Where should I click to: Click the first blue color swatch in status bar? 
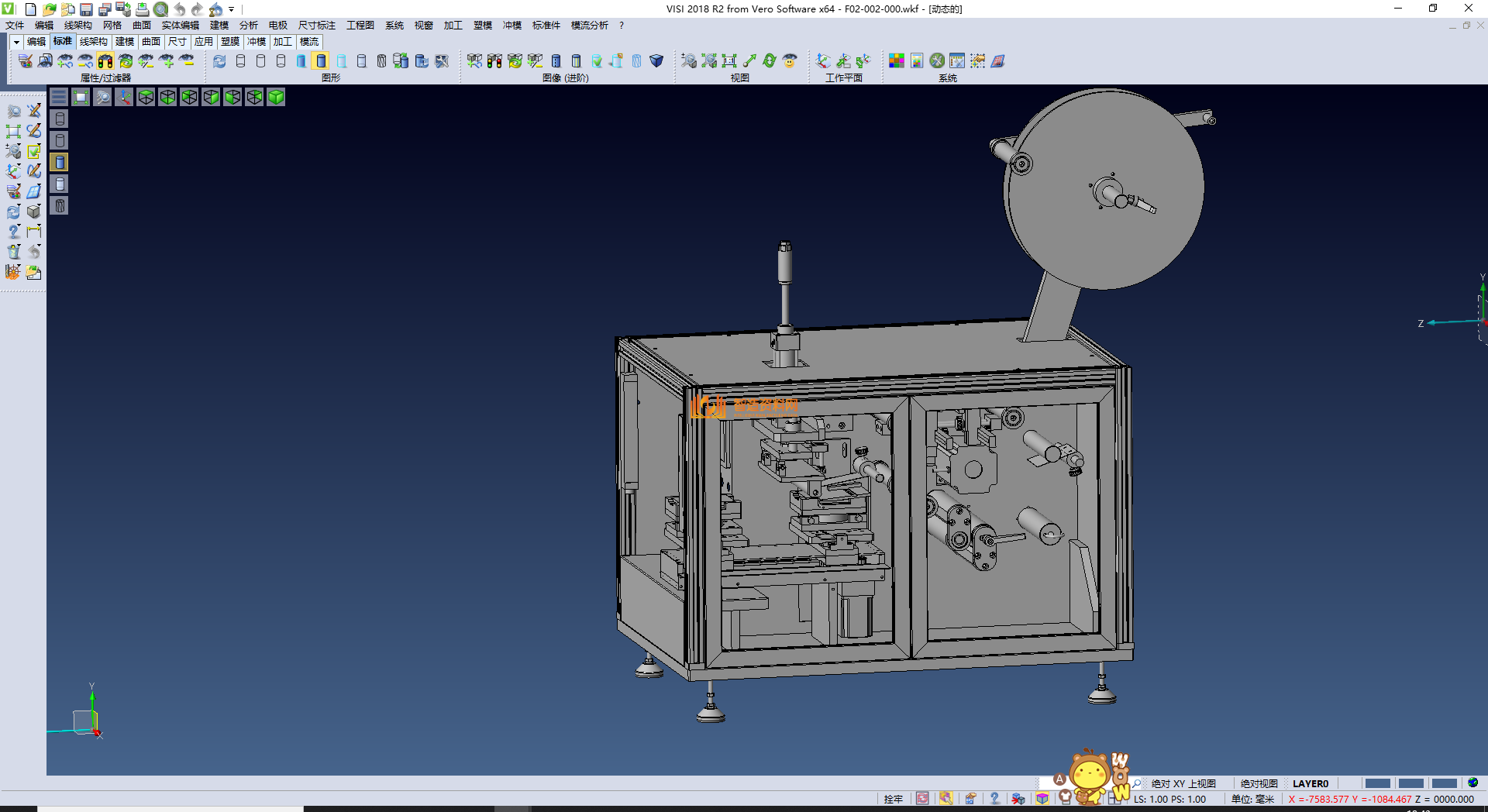1377,783
